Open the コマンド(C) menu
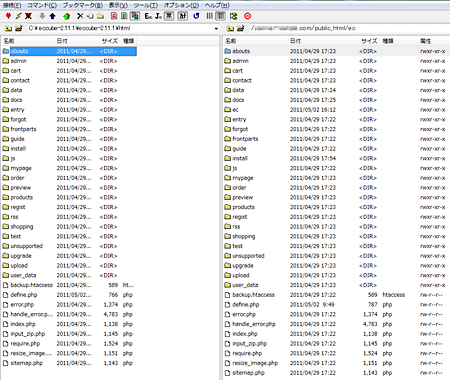 [42, 5]
